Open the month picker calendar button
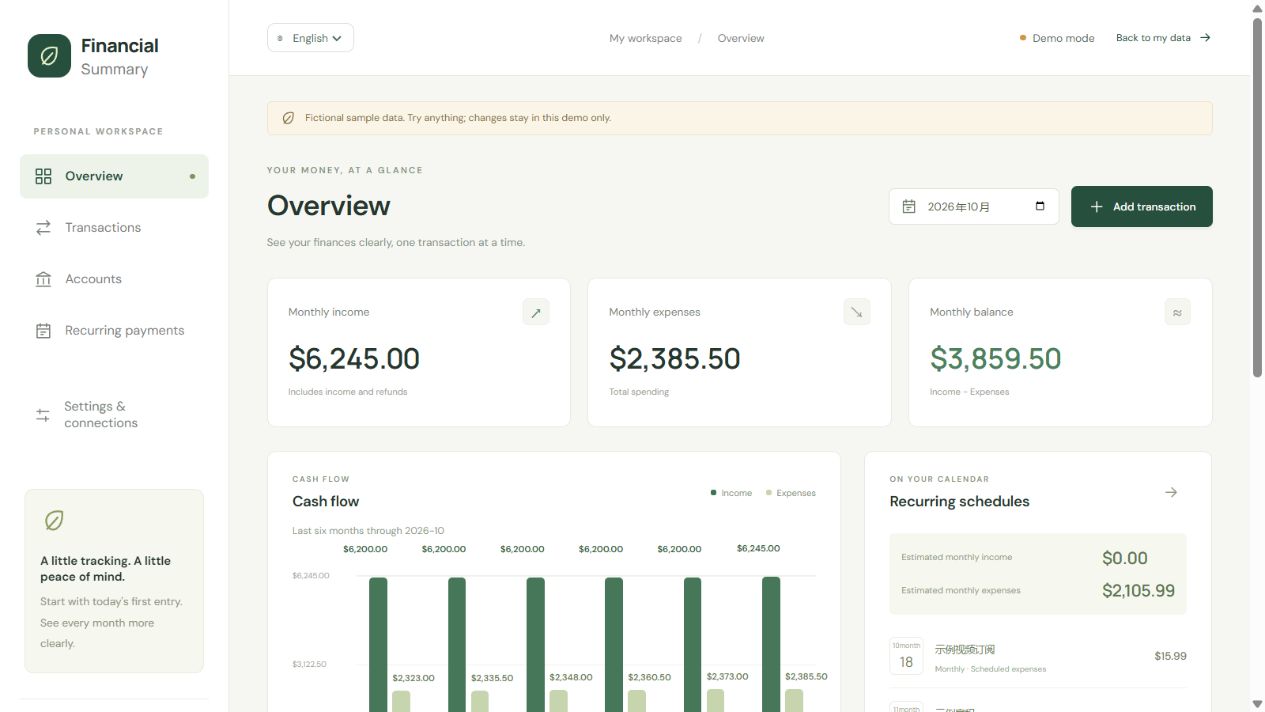 [1040, 206]
